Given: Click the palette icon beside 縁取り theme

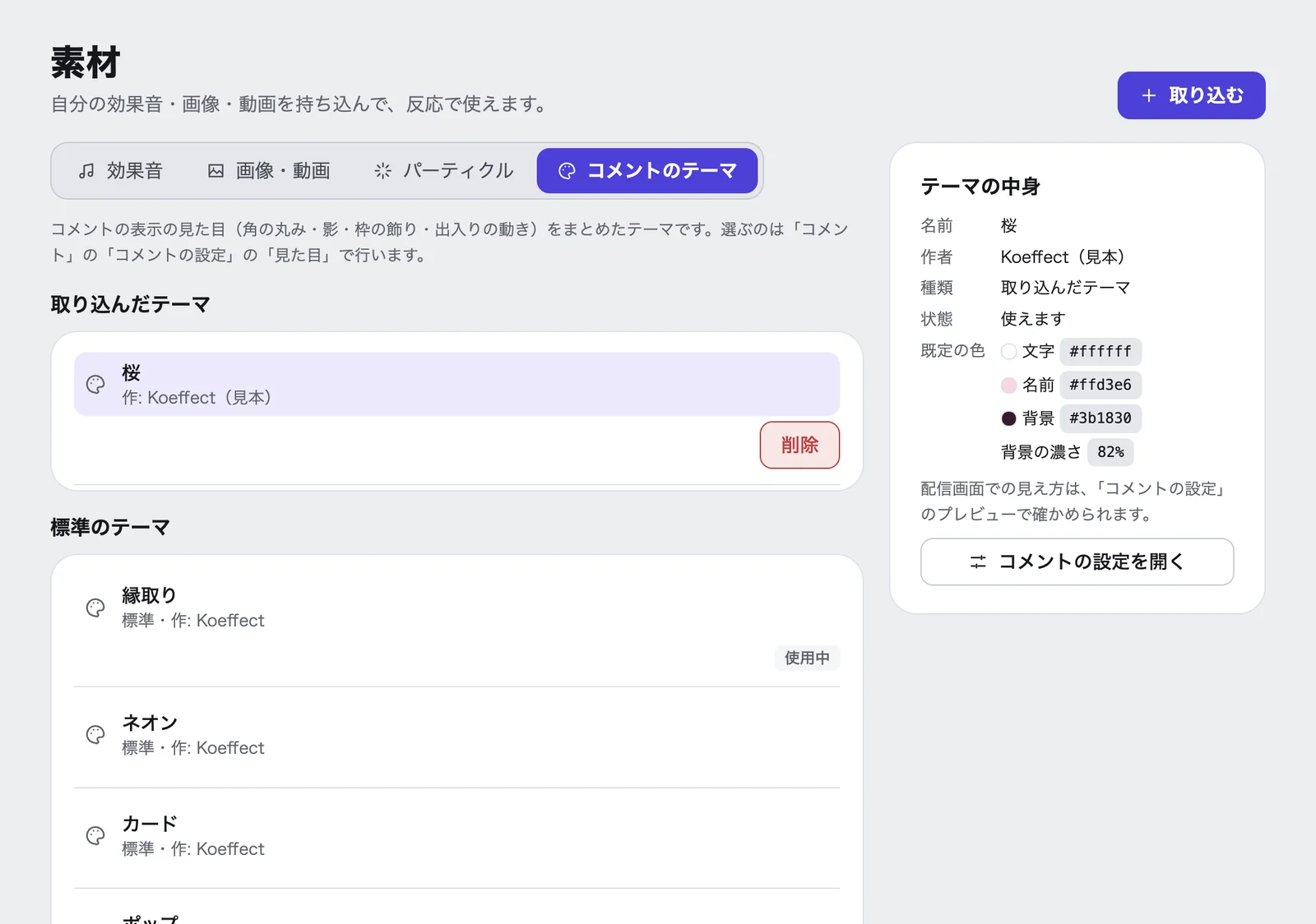Looking at the screenshot, I should point(95,608).
